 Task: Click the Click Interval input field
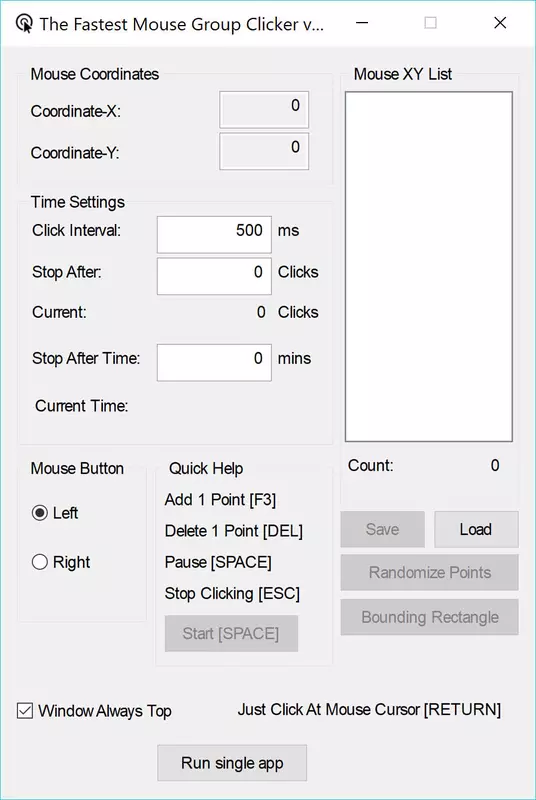[214, 234]
